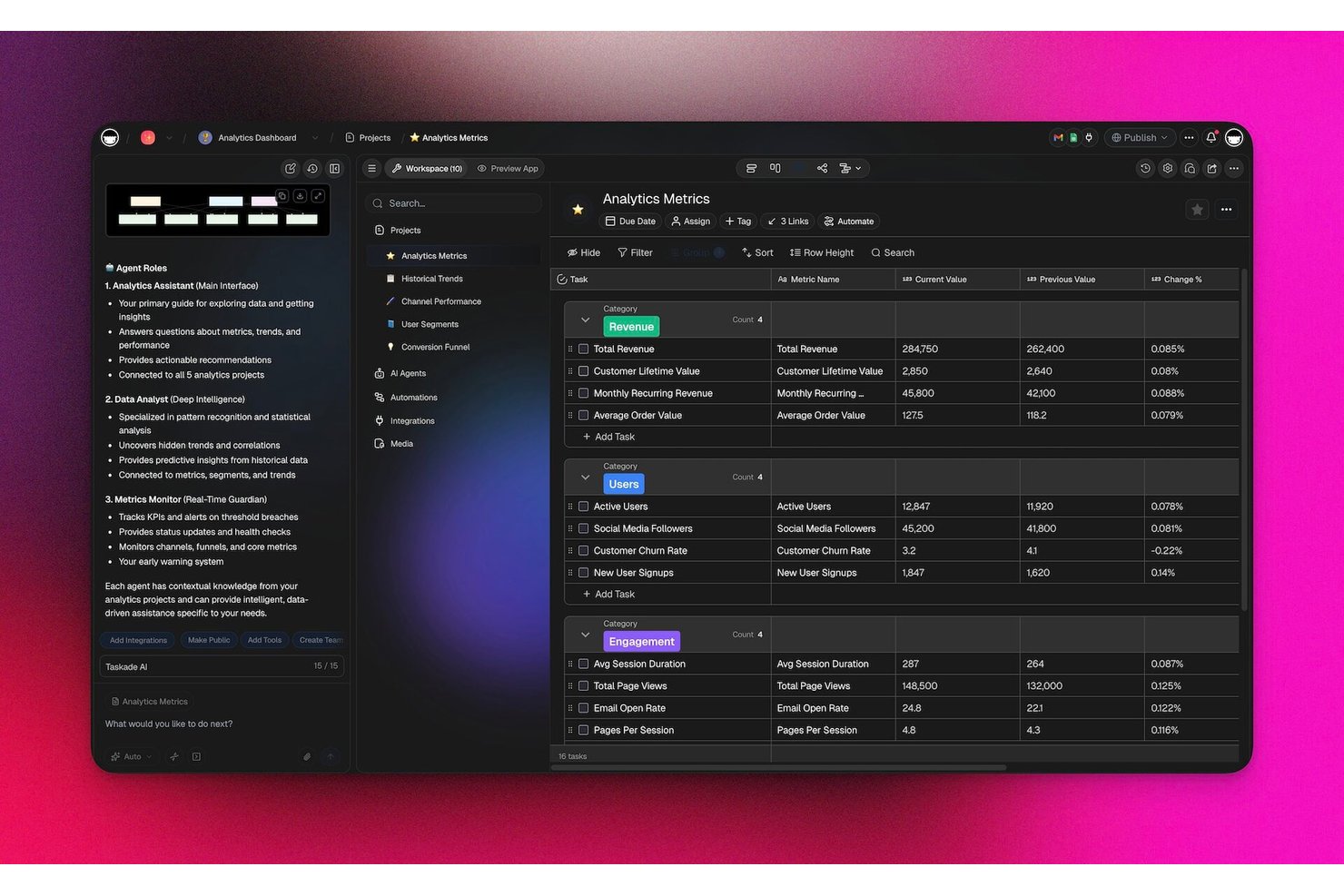The image size is (1344, 896).
Task: Favorite project using grey star button
Action: [1197, 210]
